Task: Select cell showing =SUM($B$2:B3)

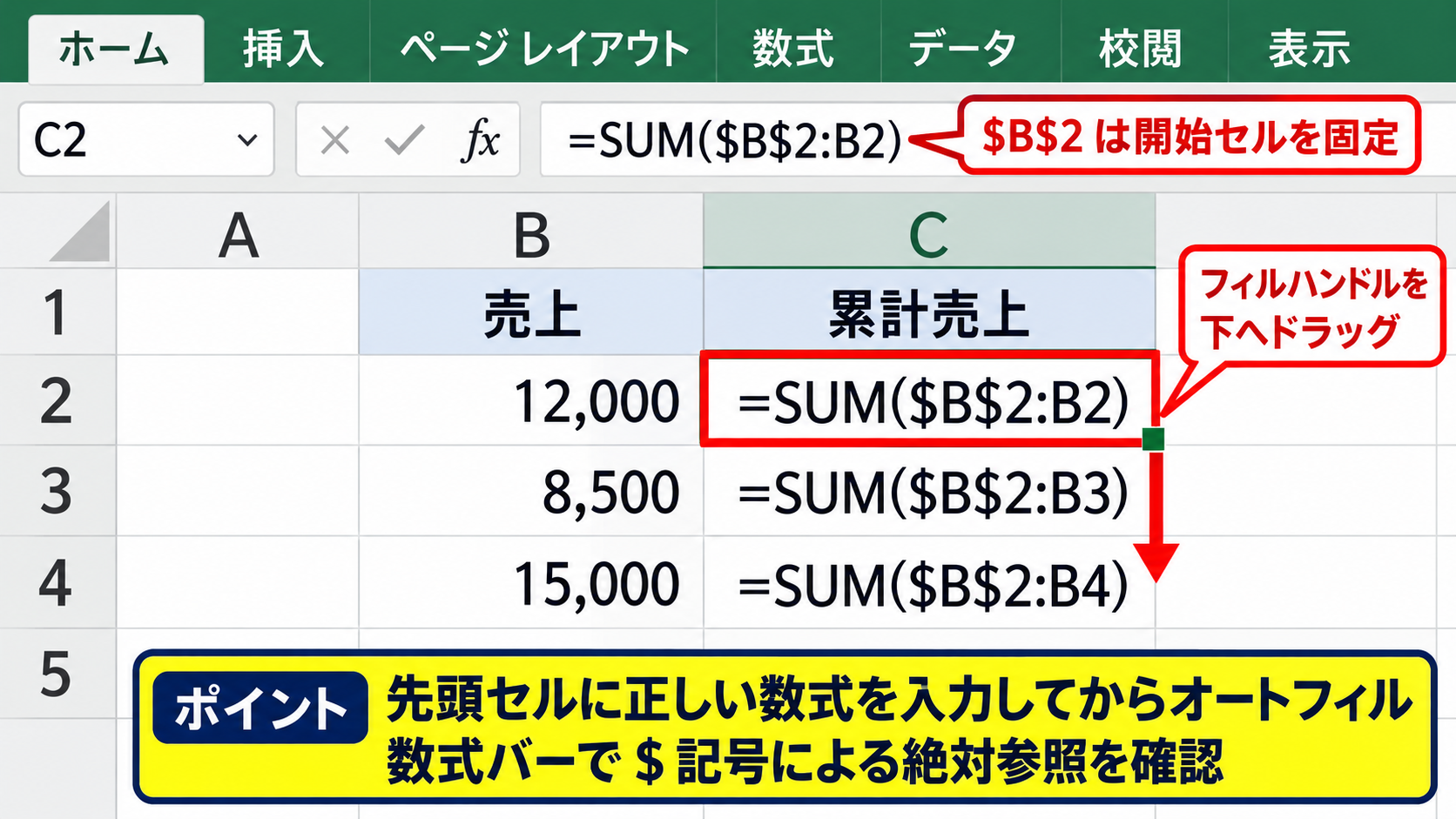Action: (929, 492)
